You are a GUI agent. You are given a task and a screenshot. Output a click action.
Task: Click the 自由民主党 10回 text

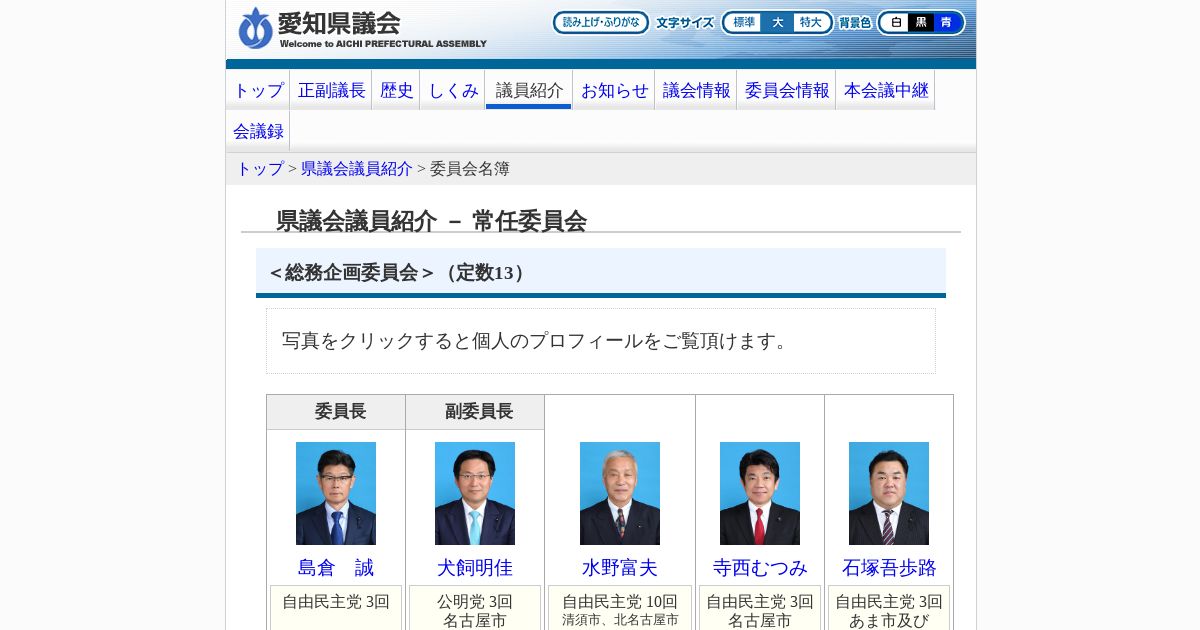620,601
